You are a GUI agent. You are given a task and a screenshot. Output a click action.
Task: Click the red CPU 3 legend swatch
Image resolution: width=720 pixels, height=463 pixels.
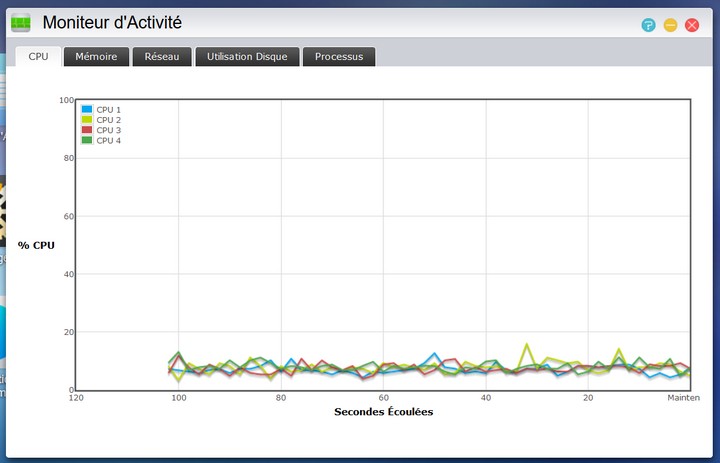pos(87,130)
